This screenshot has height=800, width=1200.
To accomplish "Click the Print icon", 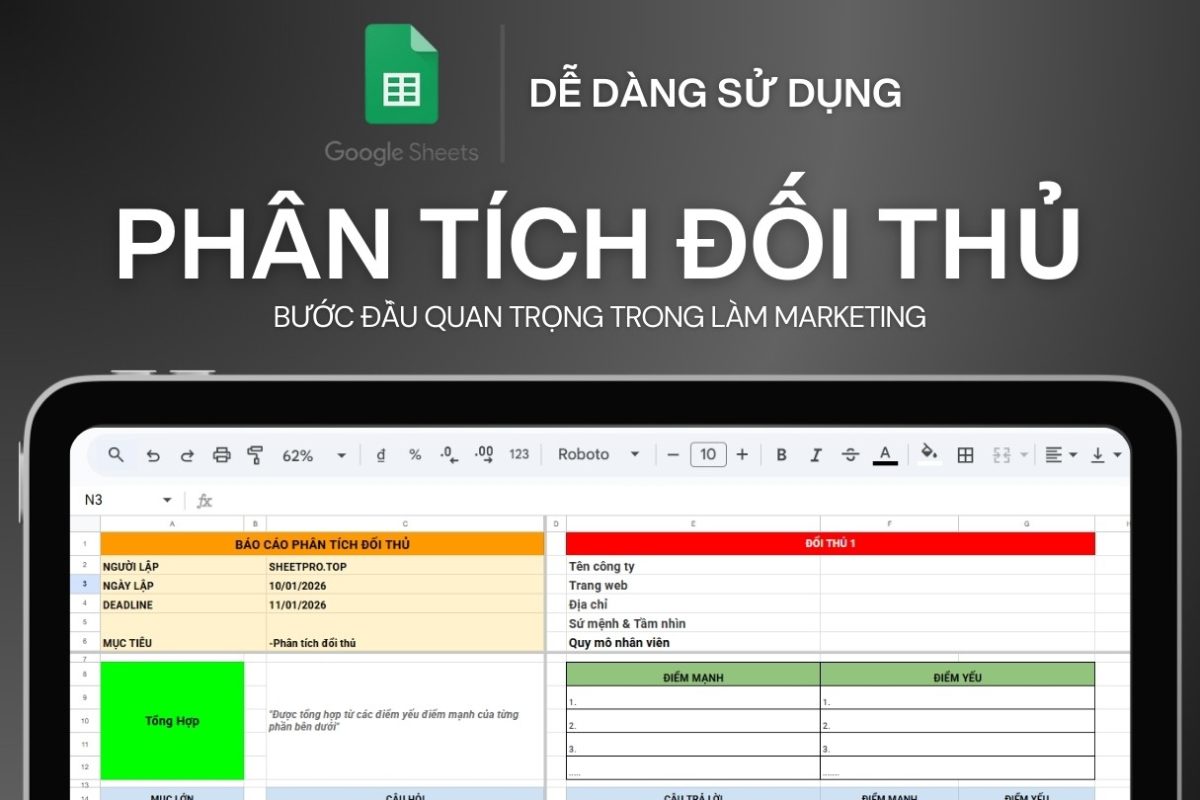I will [221, 455].
